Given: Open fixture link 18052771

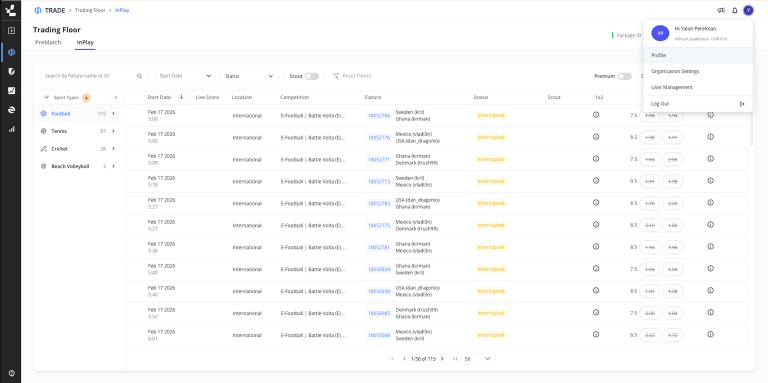Looking at the screenshot, I should pos(379,160).
